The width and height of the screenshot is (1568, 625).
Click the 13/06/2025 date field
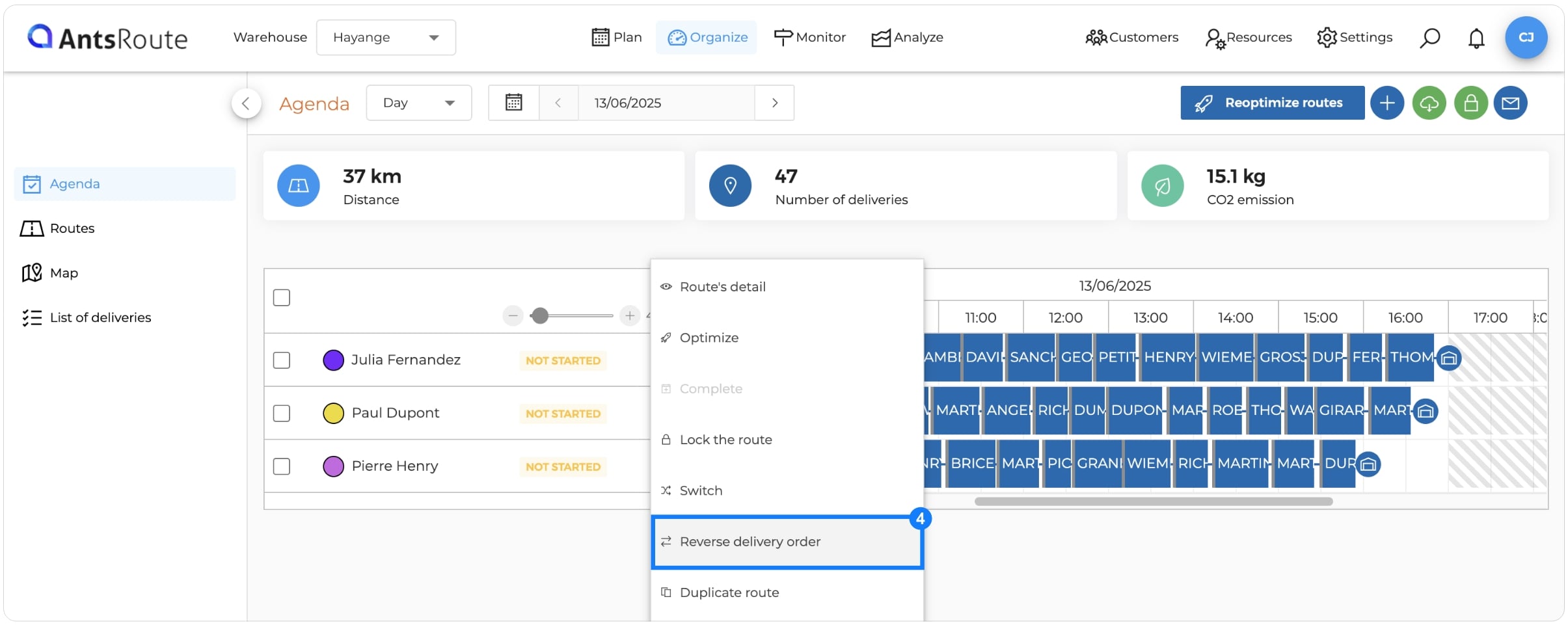666,103
